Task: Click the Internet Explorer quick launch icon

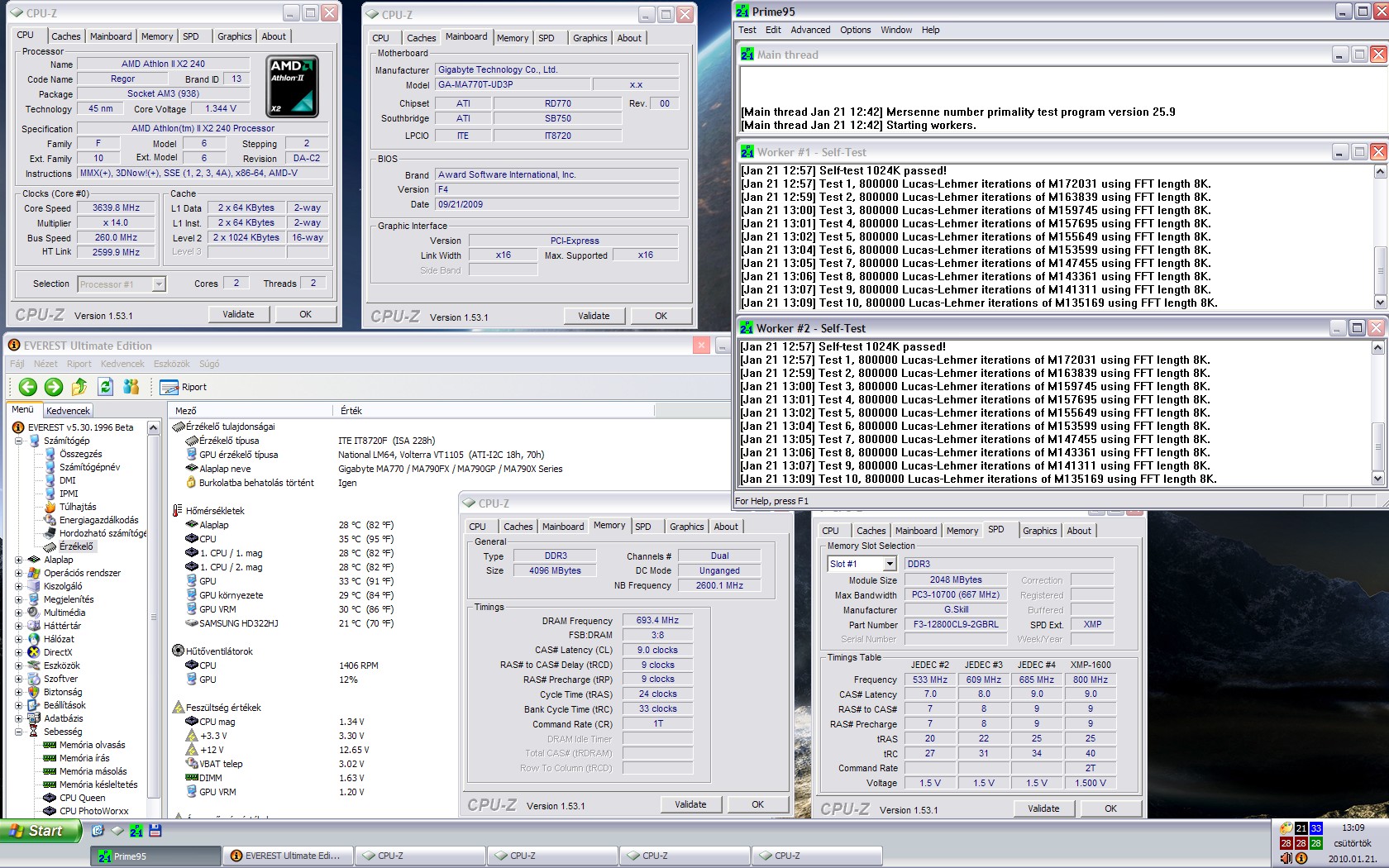Action: coord(98,831)
